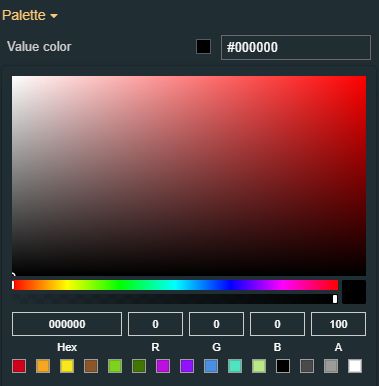The width and height of the screenshot is (379, 386).
Task: Click the alpha transparency slider handle
Action: [x=335, y=299]
